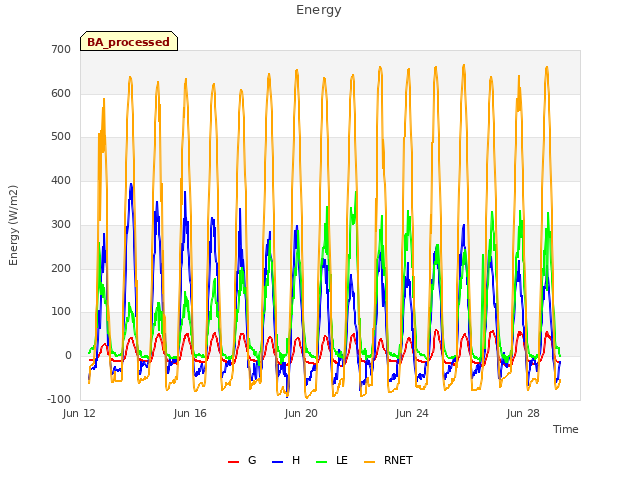Click the 500 y-axis tick label
Viewport: 640px width, 480px height.
(61, 137)
